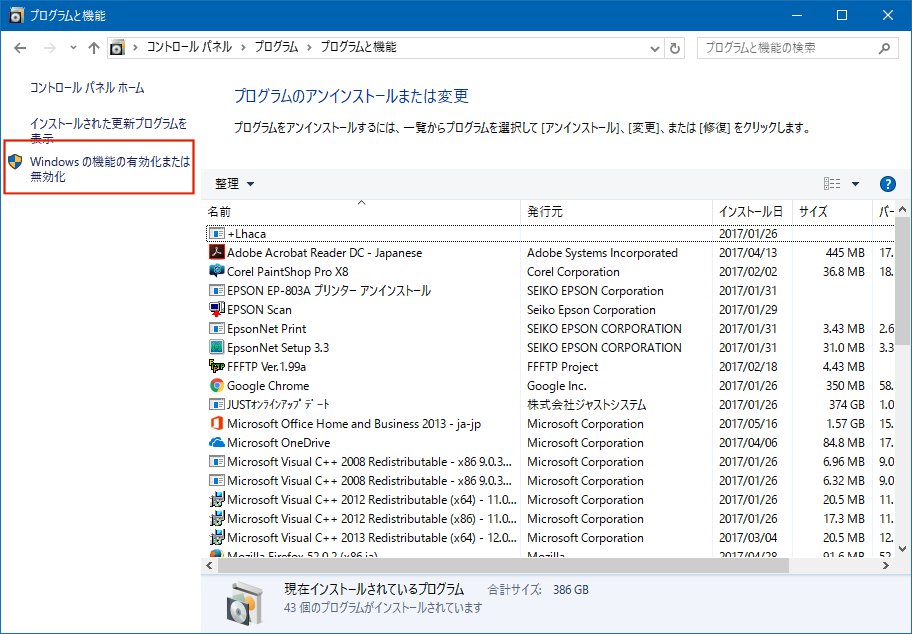Sort by the 発行元 column header
The height and width of the screenshot is (634, 912).
(x=617, y=212)
